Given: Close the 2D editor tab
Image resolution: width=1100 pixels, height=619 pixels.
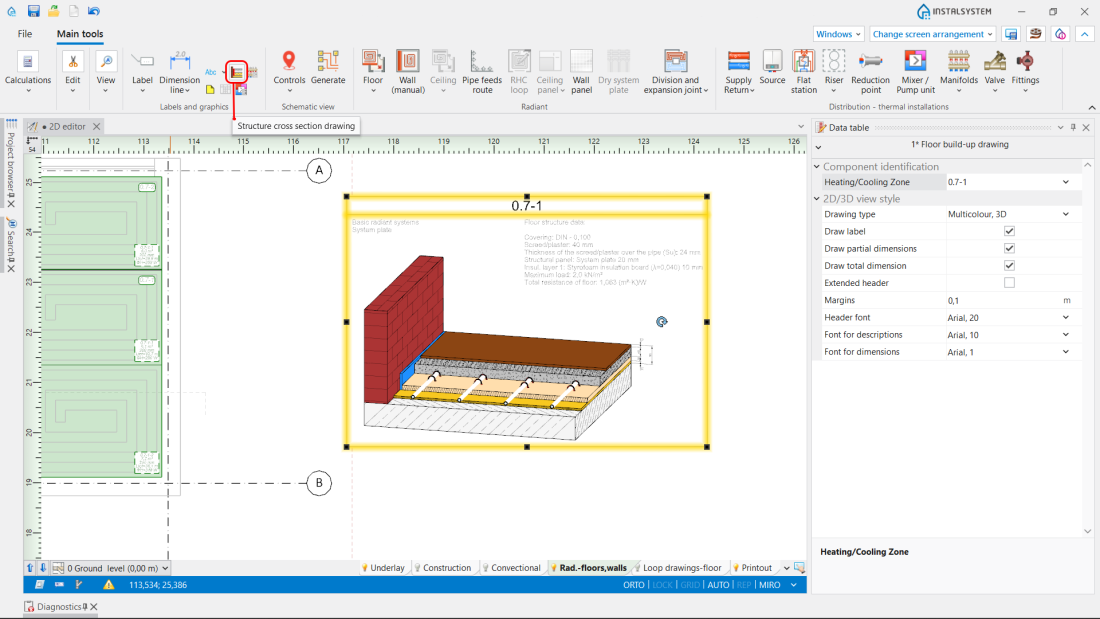Looking at the screenshot, I should pyautogui.click(x=97, y=126).
